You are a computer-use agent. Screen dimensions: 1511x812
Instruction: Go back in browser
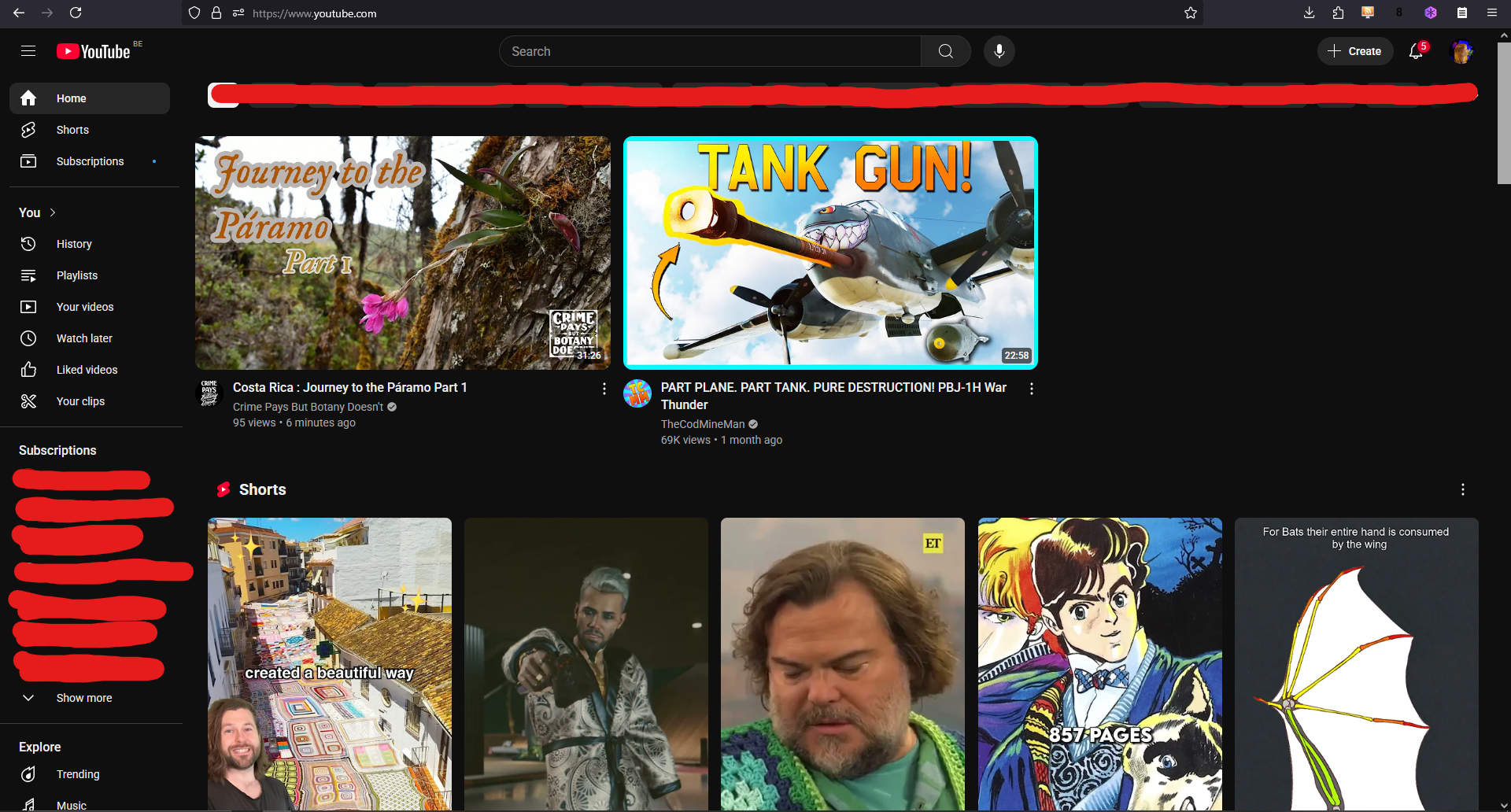pos(19,13)
